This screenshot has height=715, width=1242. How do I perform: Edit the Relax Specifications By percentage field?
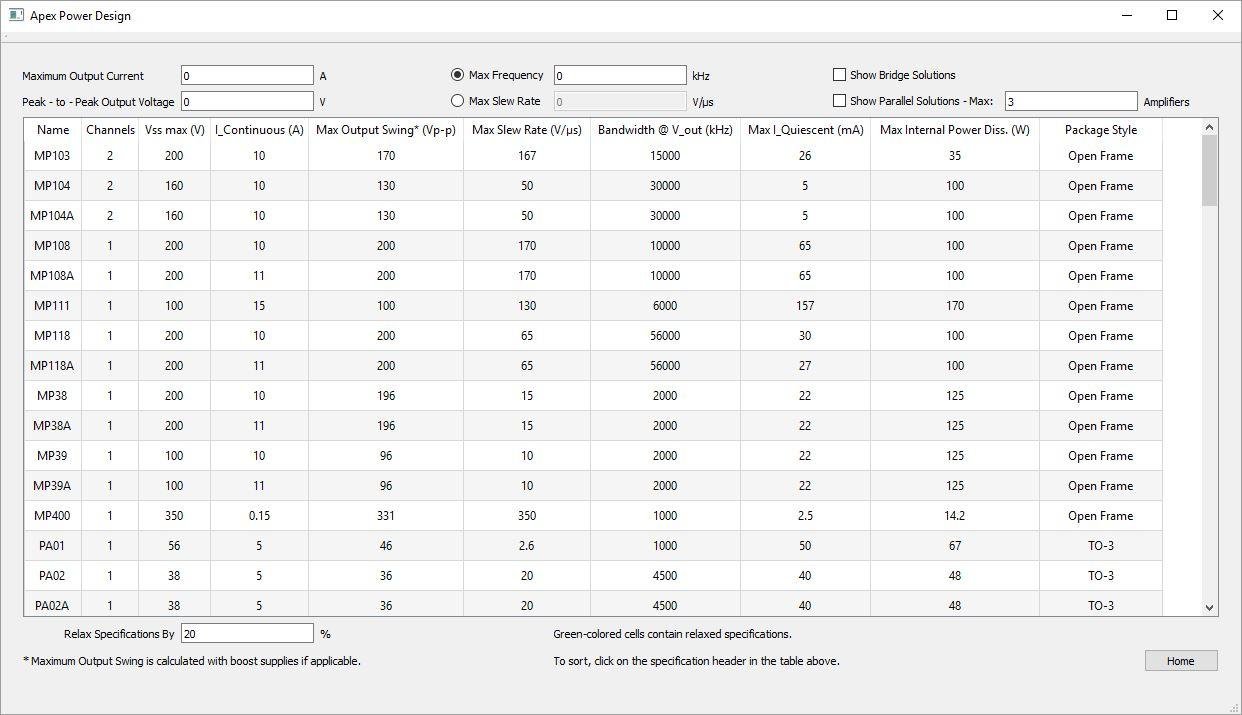[x=246, y=632]
